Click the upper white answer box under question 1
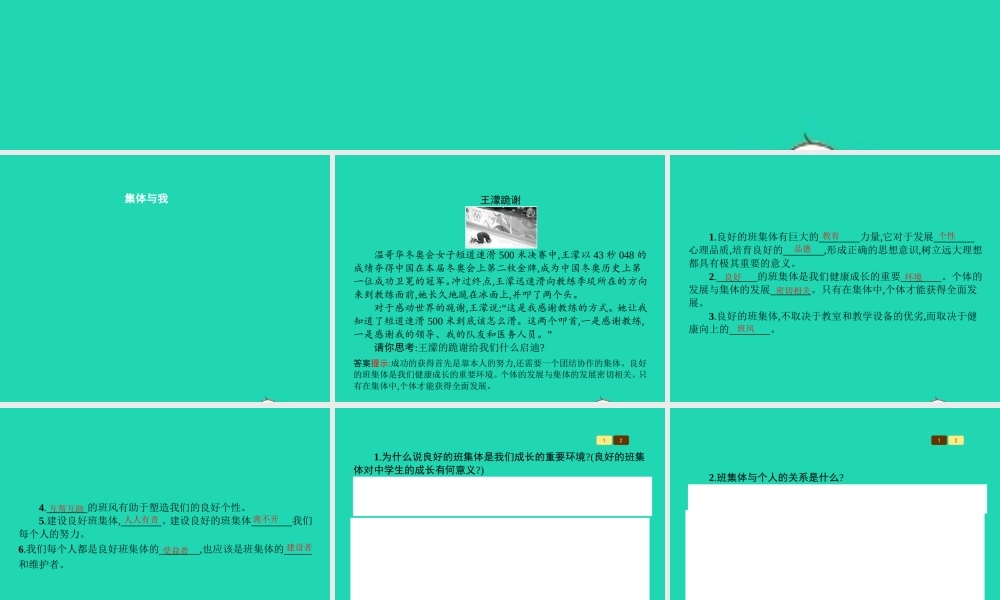 pyautogui.click(x=503, y=495)
